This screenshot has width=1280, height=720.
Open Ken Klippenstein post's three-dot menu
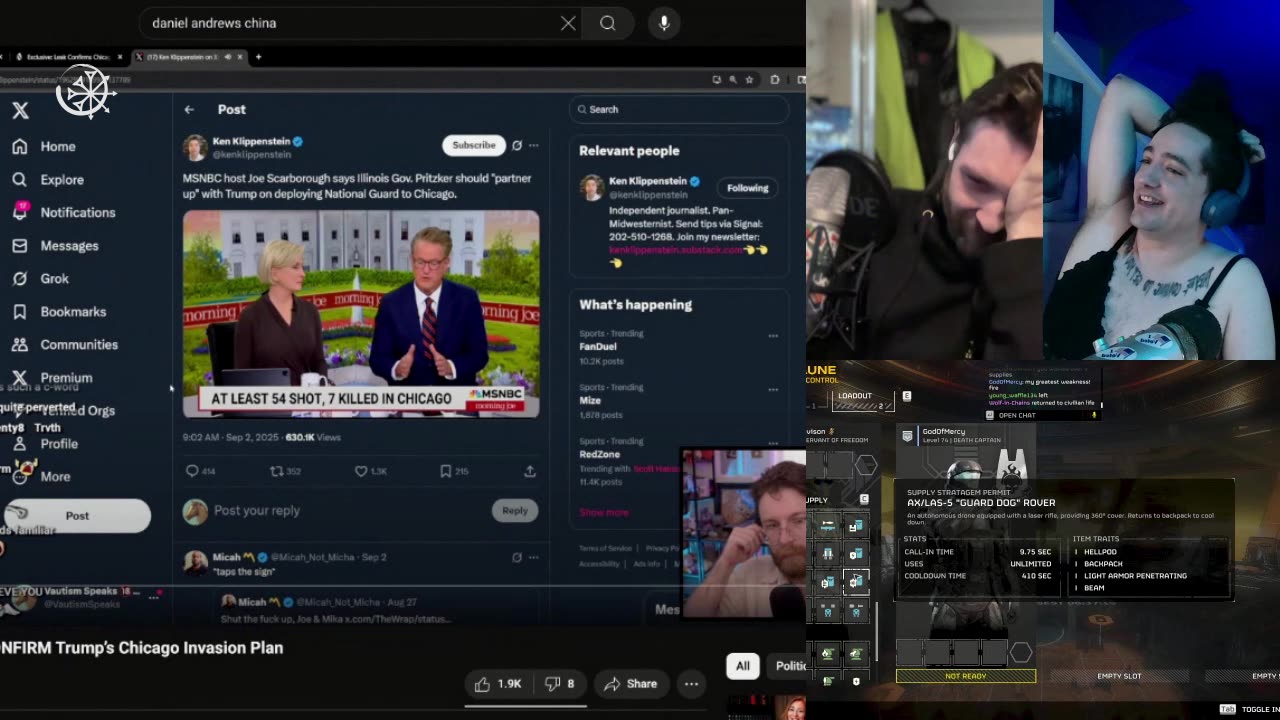pos(534,146)
